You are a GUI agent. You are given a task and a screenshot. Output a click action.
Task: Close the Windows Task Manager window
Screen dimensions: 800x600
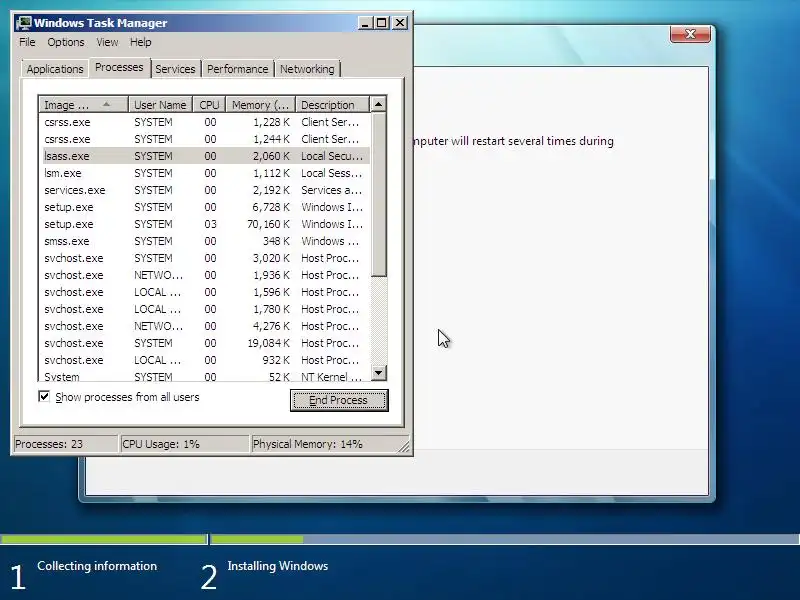pos(400,23)
